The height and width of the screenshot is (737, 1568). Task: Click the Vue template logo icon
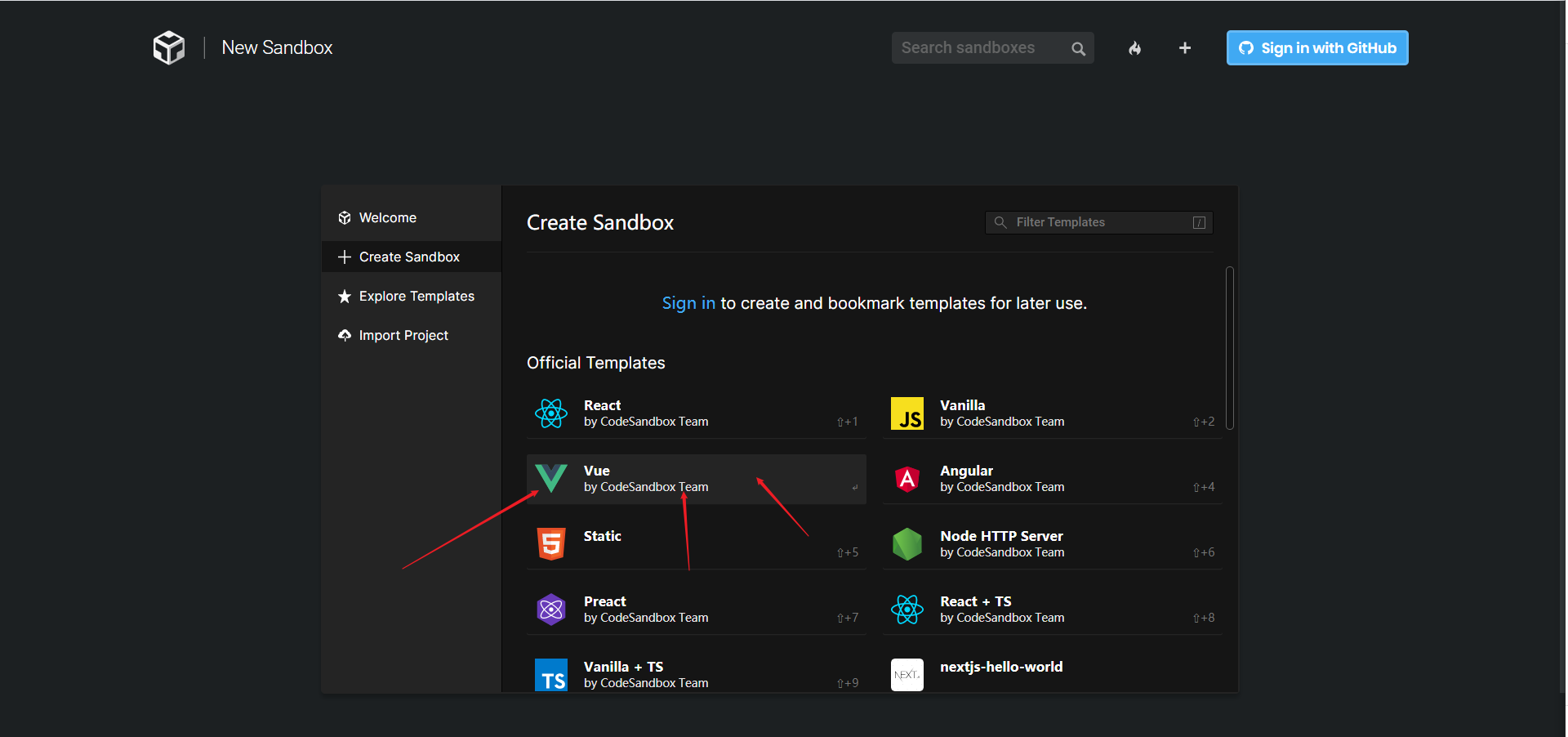[551, 478]
